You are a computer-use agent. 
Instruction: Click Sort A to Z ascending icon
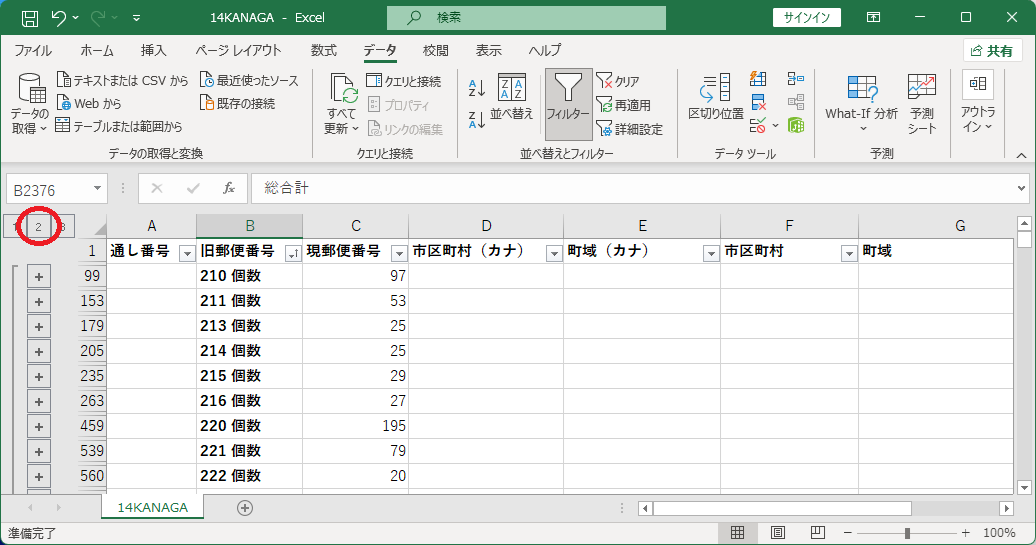click(x=477, y=87)
